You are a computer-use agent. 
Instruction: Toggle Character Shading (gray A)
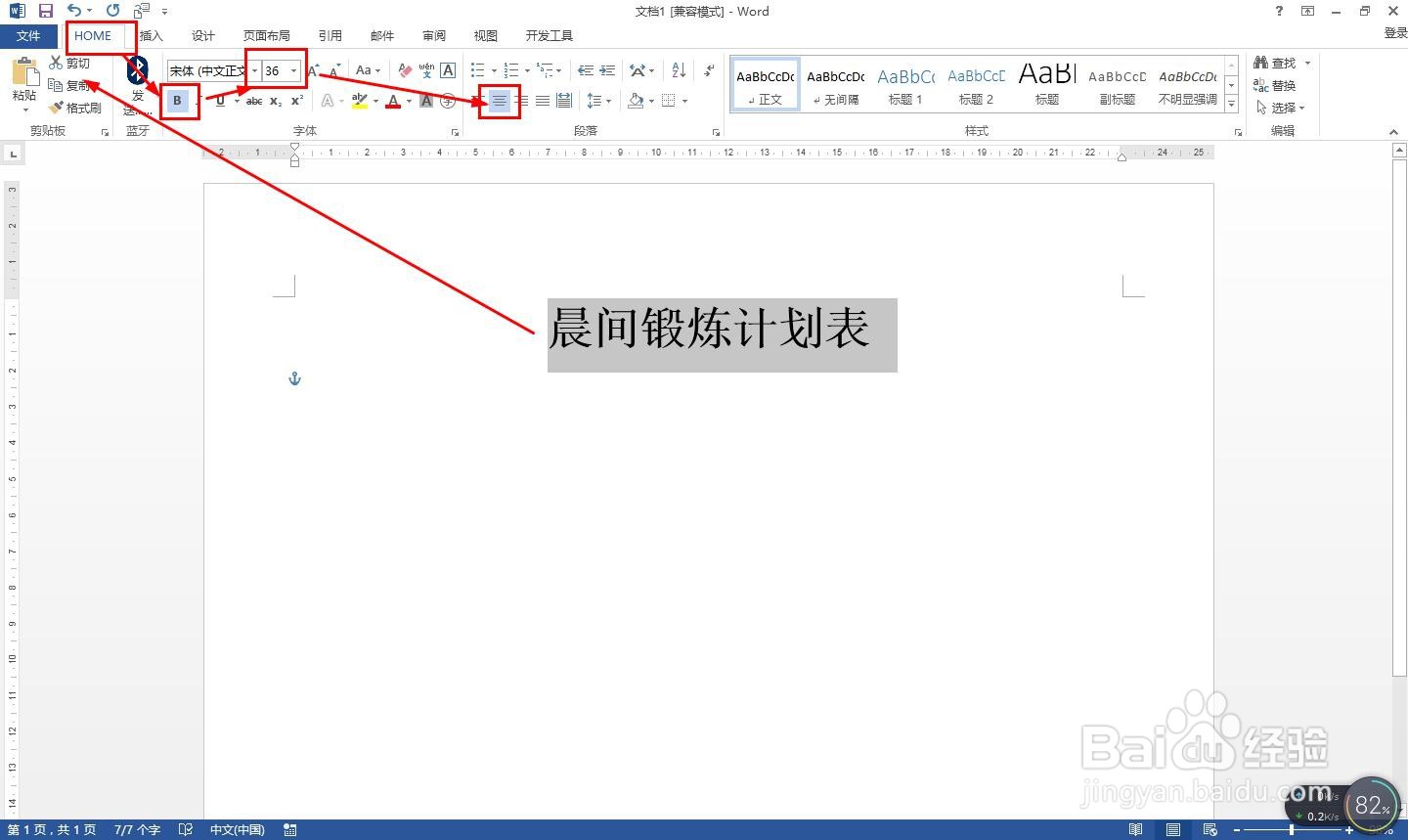[x=426, y=100]
